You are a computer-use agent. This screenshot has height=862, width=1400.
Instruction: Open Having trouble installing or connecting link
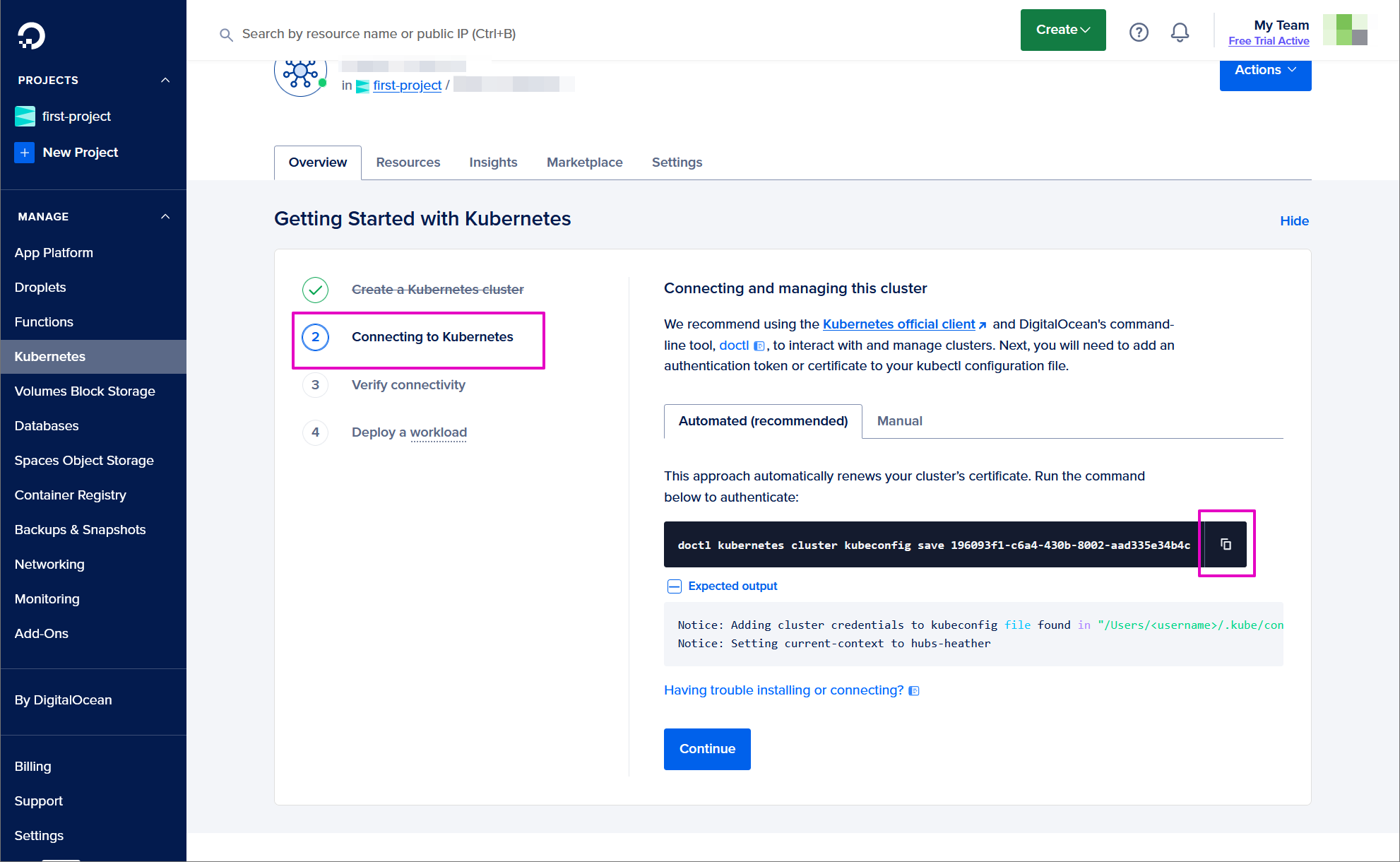tap(783, 690)
